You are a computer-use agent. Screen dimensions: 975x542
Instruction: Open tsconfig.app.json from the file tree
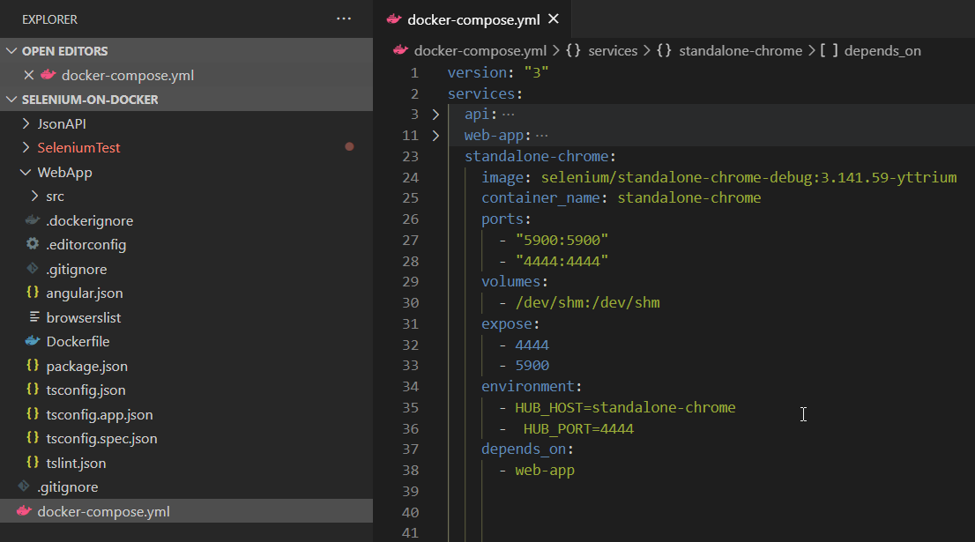click(99, 414)
